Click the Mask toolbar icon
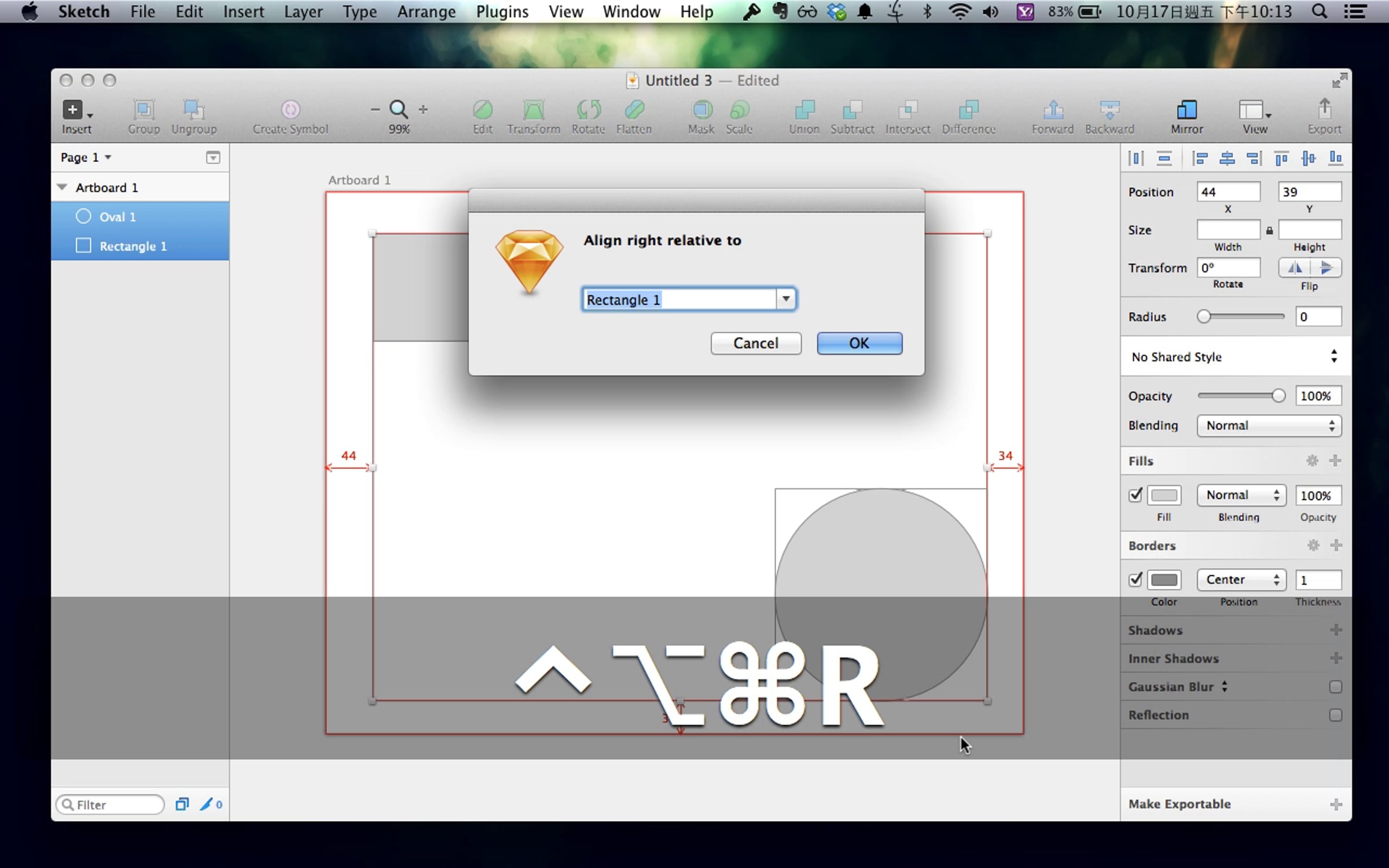This screenshot has height=868, width=1389. coord(701,109)
